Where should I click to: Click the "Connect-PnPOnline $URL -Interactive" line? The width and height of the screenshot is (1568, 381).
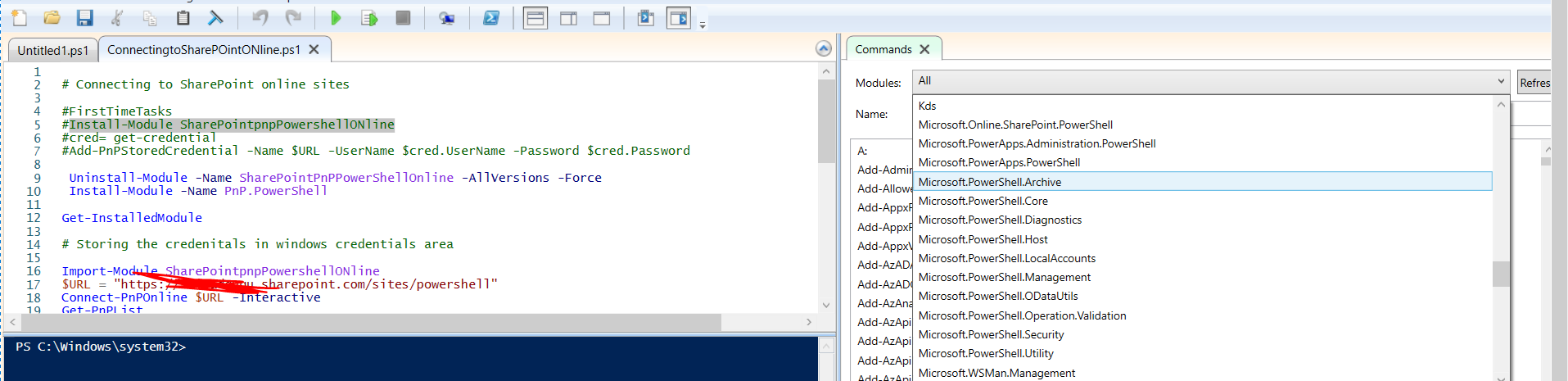191,297
